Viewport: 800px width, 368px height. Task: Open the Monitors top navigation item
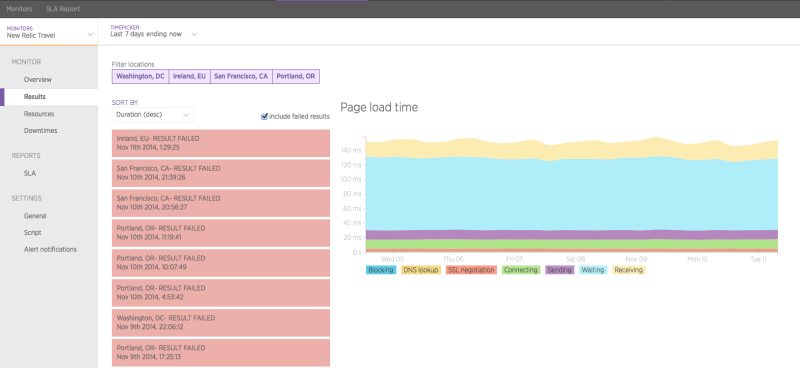19,9
